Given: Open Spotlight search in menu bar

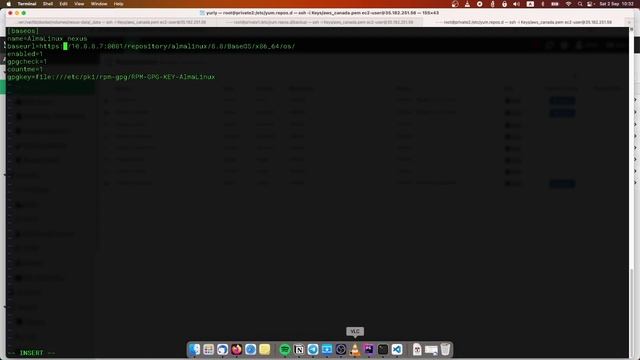Looking at the screenshot, I should click(x=580, y=4).
